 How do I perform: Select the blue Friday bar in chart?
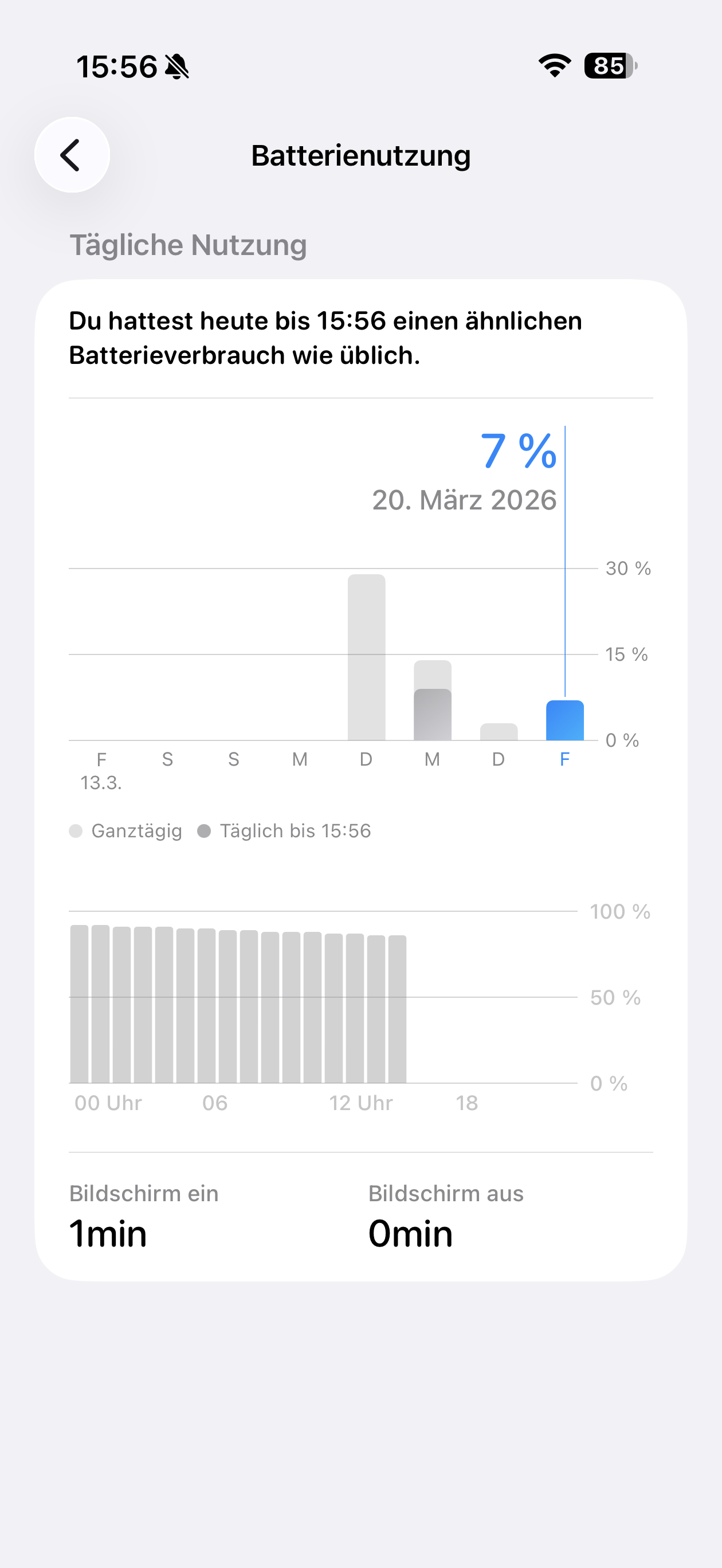tap(564, 721)
